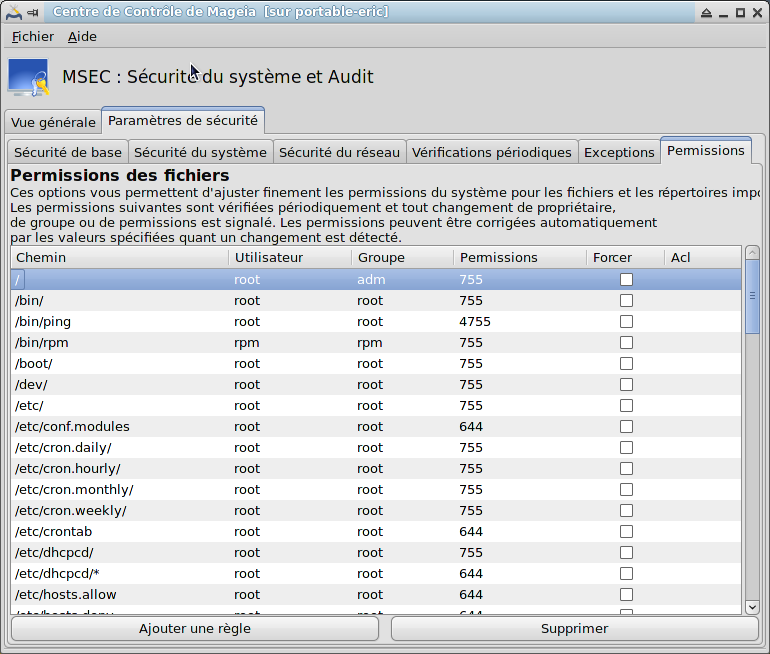770x654 pixels.
Task: Toggle Forcer checkbox for / row
Action: 626,279
